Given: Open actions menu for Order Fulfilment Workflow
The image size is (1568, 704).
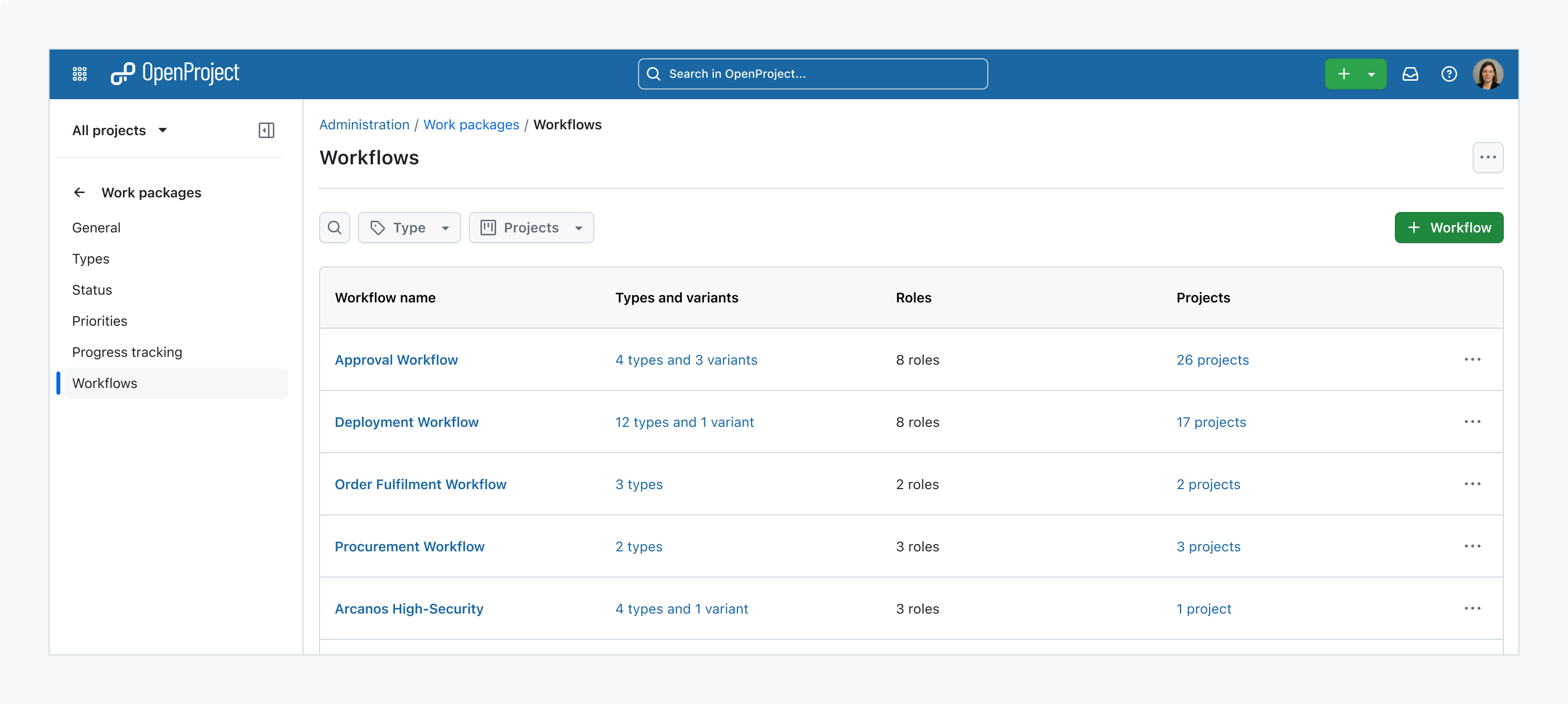Looking at the screenshot, I should tap(1472, 484).
